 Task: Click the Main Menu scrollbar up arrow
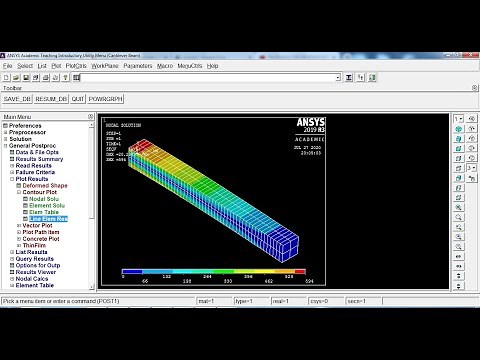tap(92, 125)
